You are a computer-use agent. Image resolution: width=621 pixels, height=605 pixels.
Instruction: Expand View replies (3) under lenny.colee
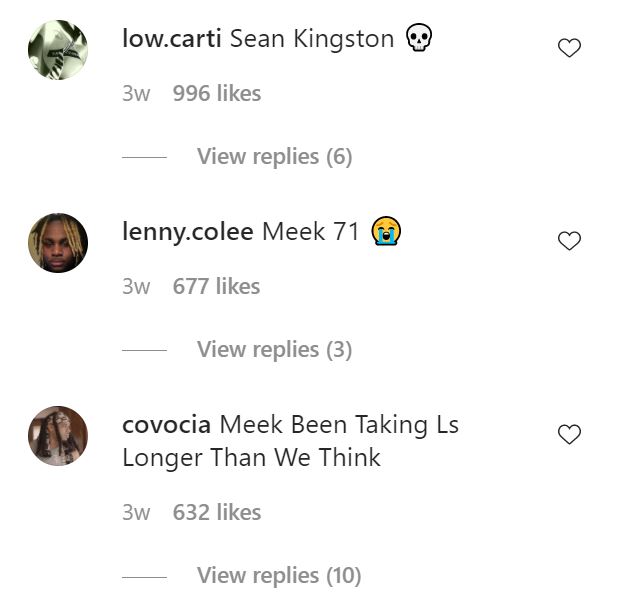click(x=274, y=350)
